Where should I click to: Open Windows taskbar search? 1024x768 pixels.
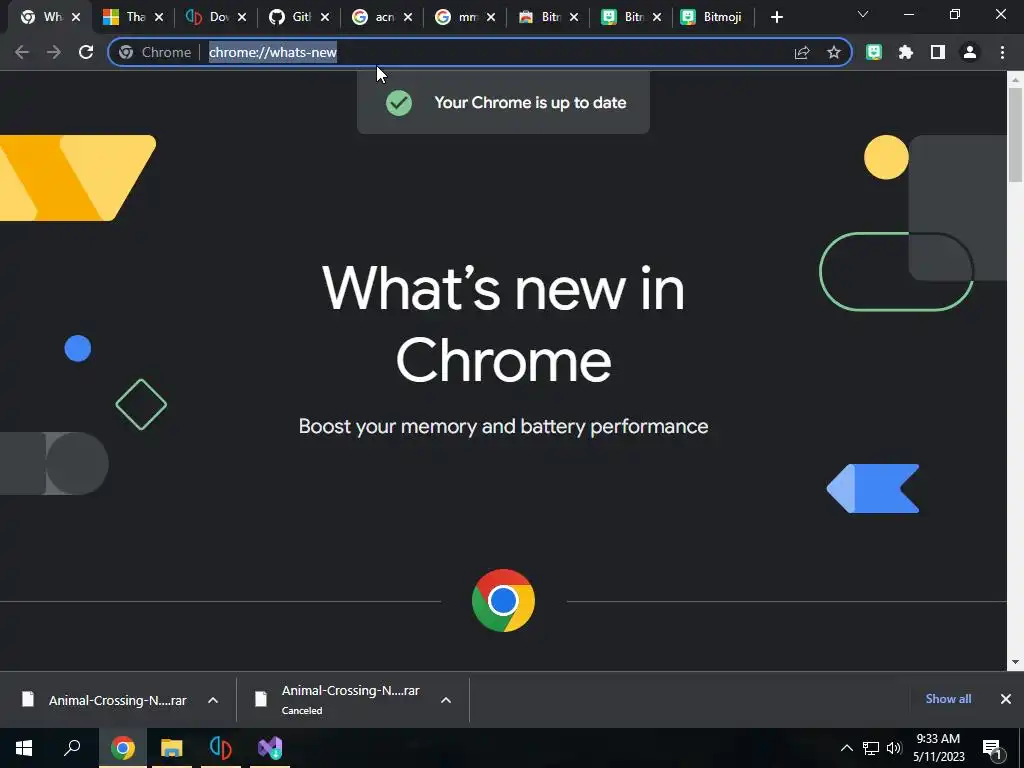[x=72, y=748]
